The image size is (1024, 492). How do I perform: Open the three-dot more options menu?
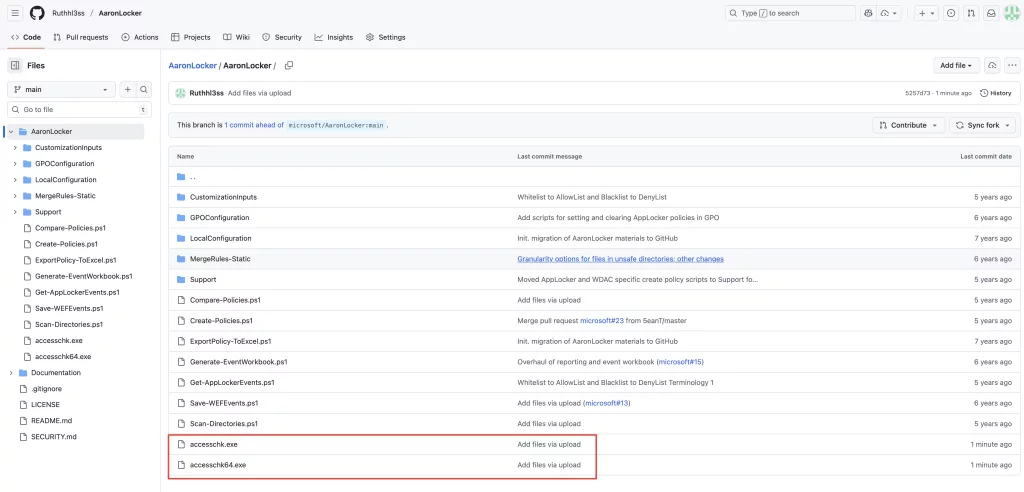point(1012,65)
